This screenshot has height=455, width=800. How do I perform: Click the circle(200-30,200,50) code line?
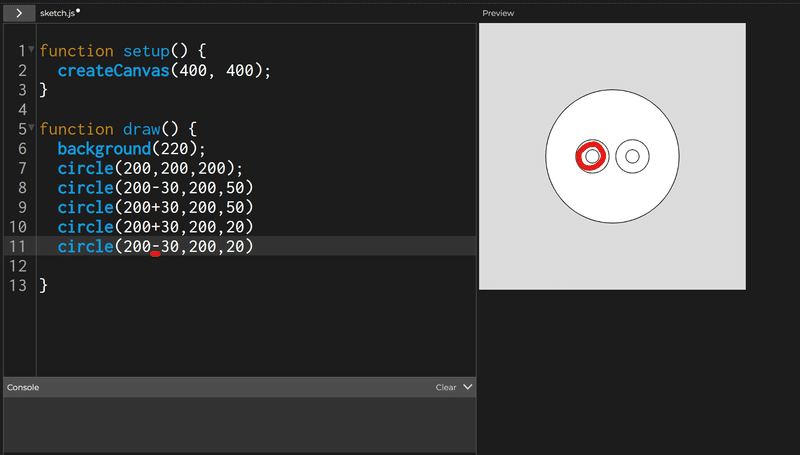pos(155,188)
